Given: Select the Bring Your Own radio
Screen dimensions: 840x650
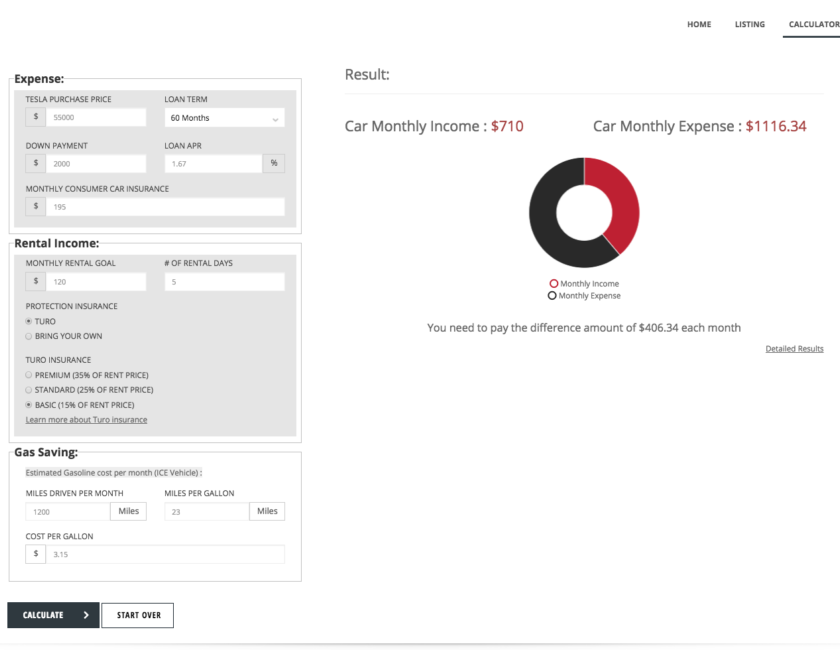Looking at the screenshot, I should click(x=28, y=336).
